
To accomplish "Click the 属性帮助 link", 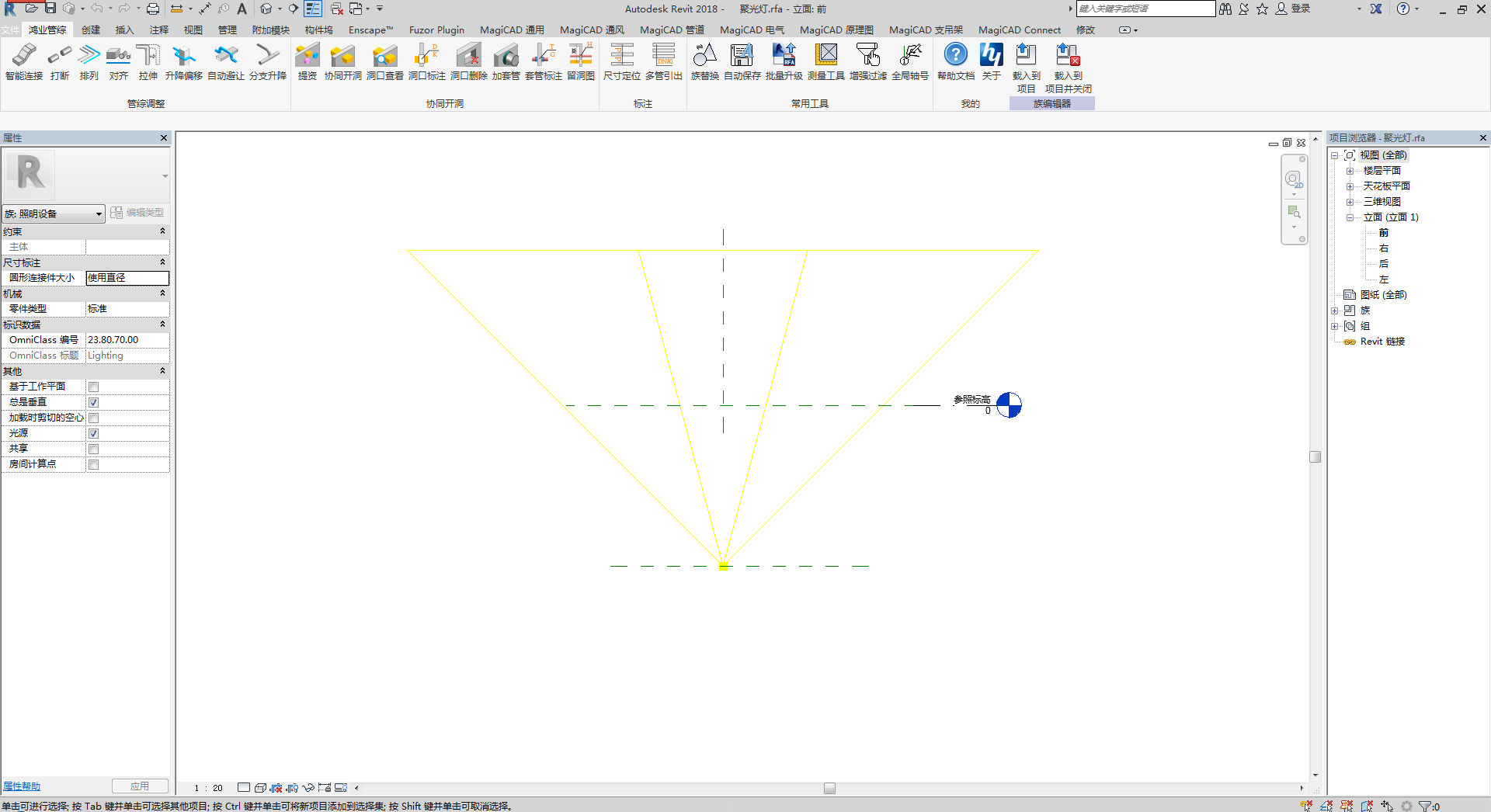I will click(x=22, y=786).
